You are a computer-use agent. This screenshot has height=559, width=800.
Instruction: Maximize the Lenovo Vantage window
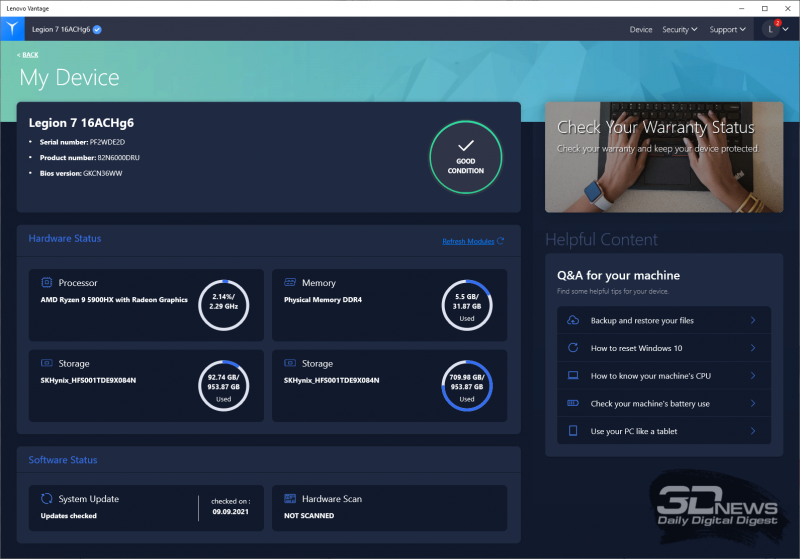point(765,8)
